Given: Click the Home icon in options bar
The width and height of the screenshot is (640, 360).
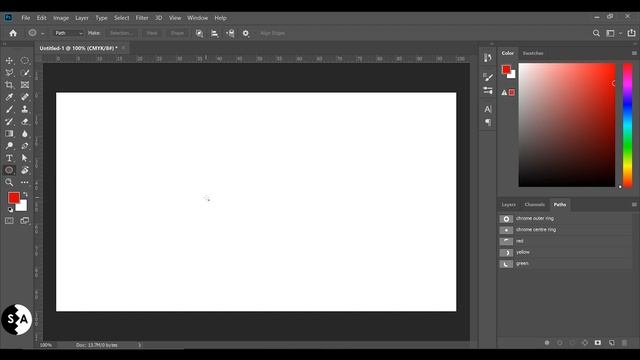Looking at the screenshot, I should pos(13,33).
